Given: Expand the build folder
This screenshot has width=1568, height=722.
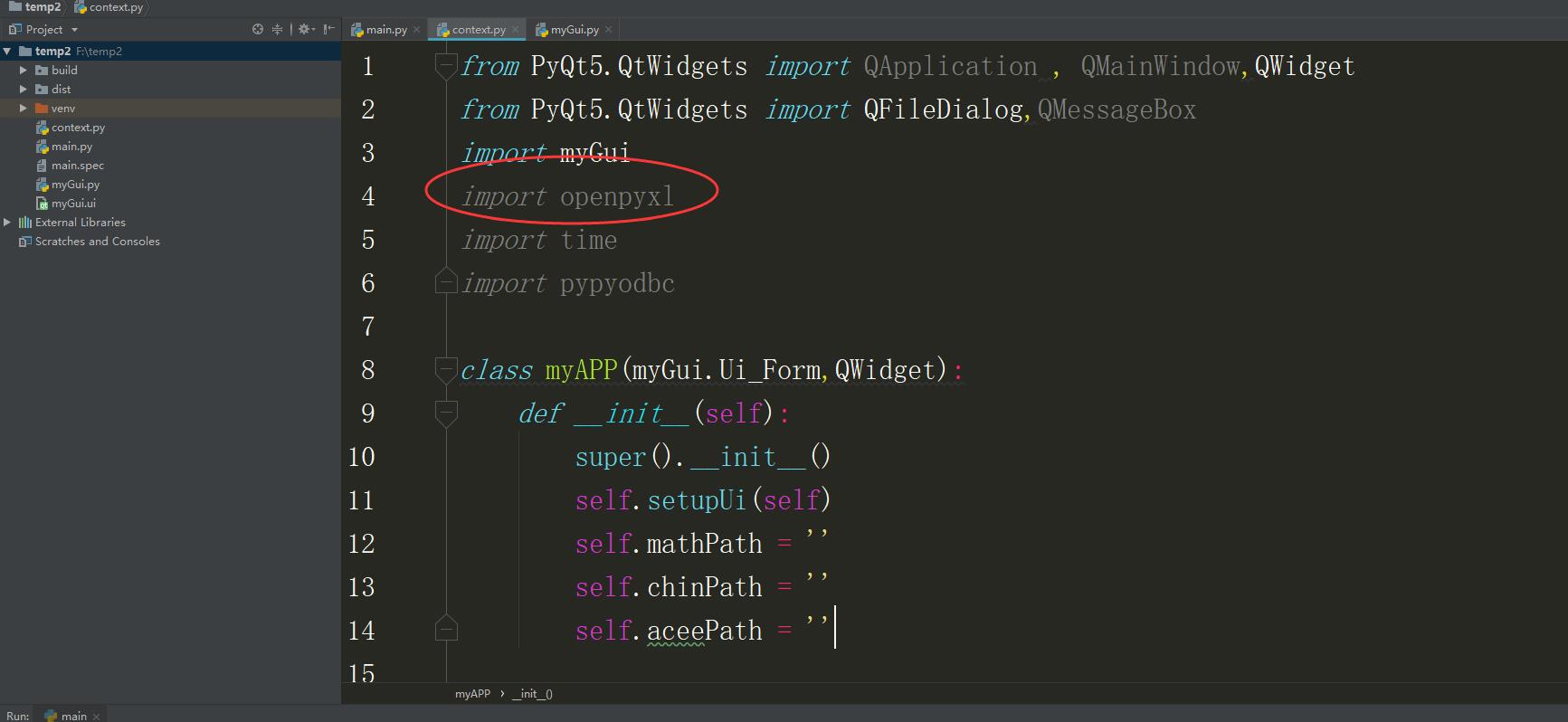Looking at the screenshot, I should click(24, 70).
